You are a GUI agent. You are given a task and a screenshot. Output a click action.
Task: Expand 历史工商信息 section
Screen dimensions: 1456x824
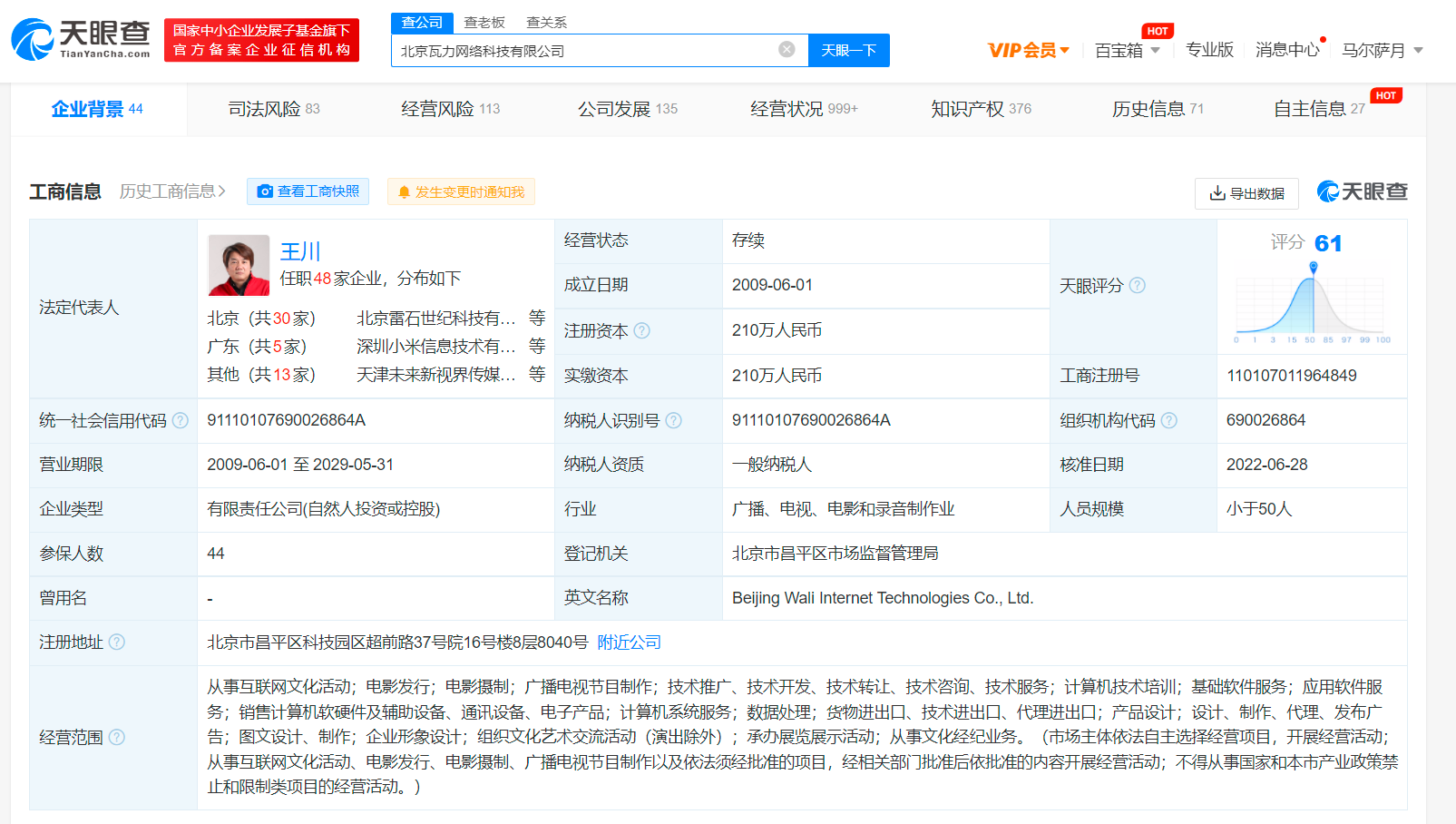click(171, 191)
